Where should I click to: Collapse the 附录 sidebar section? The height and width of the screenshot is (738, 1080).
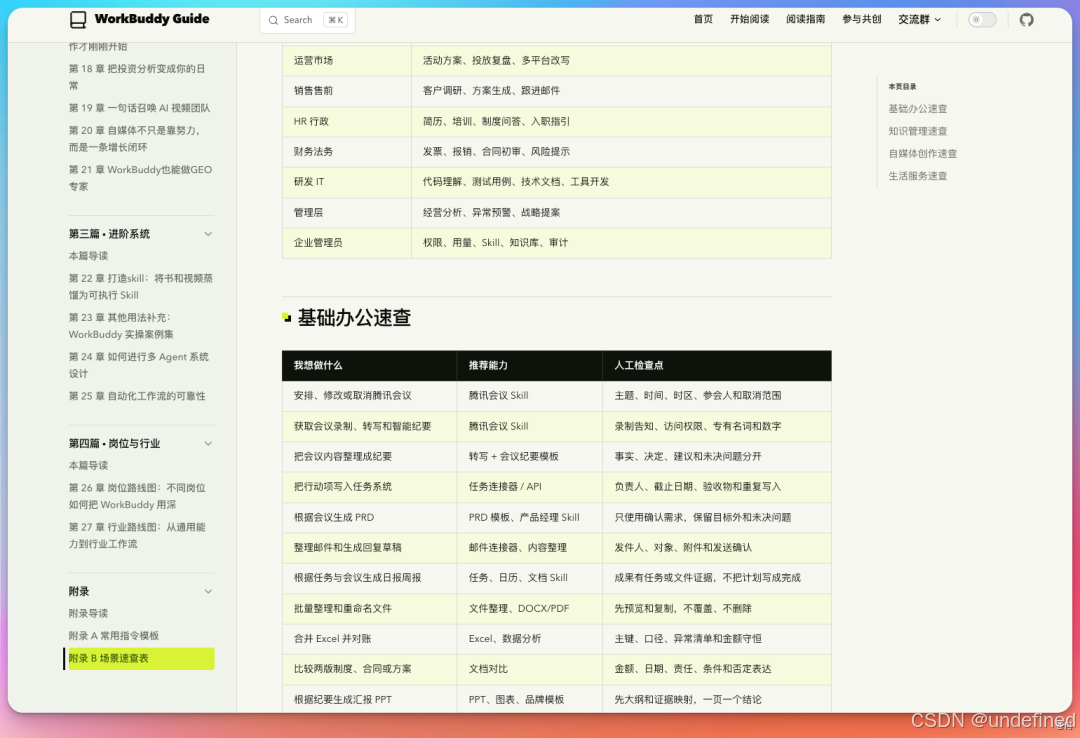208,592
